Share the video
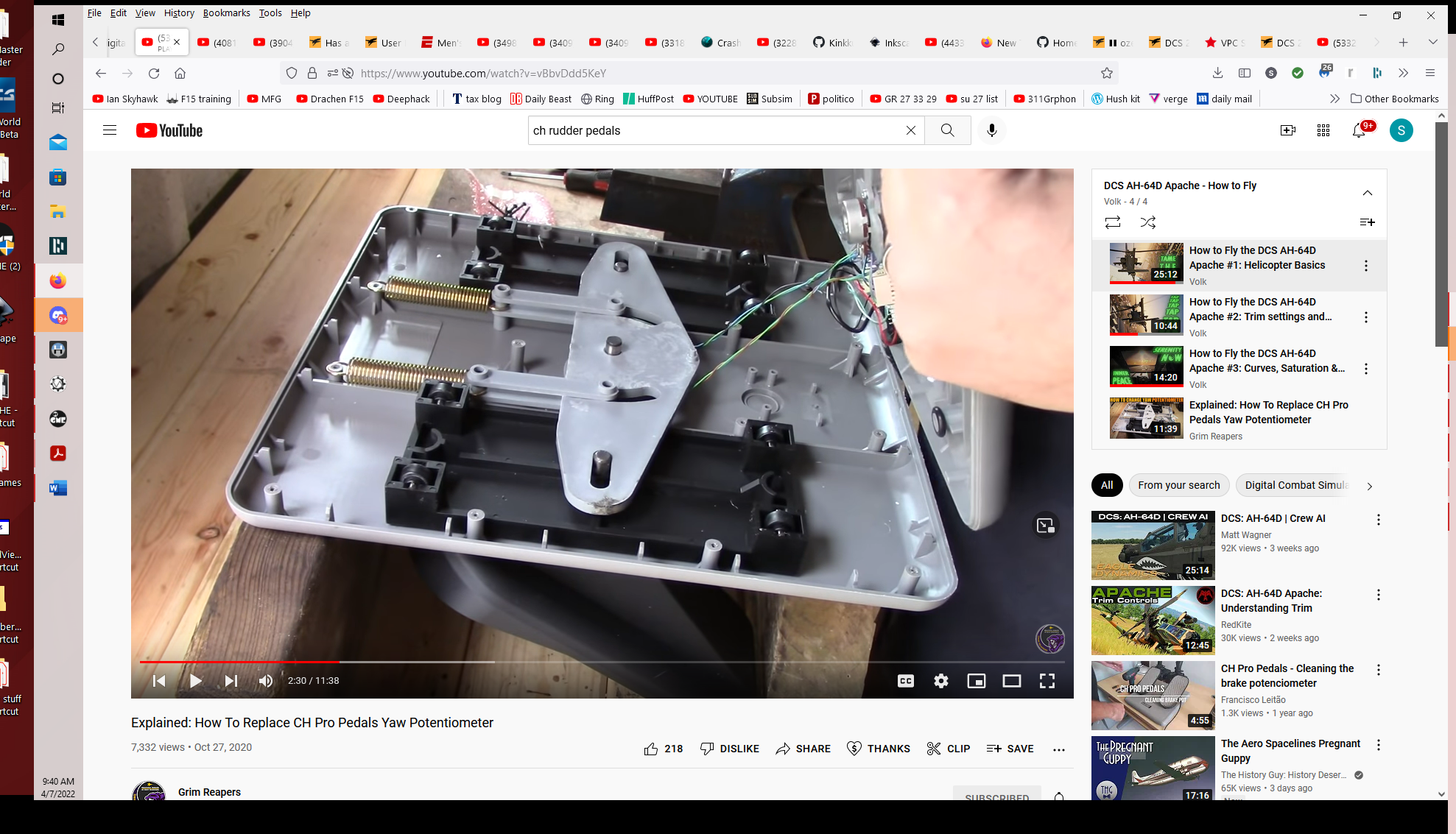The width and height of the screenshot is (1456, 834). (803, 749)
